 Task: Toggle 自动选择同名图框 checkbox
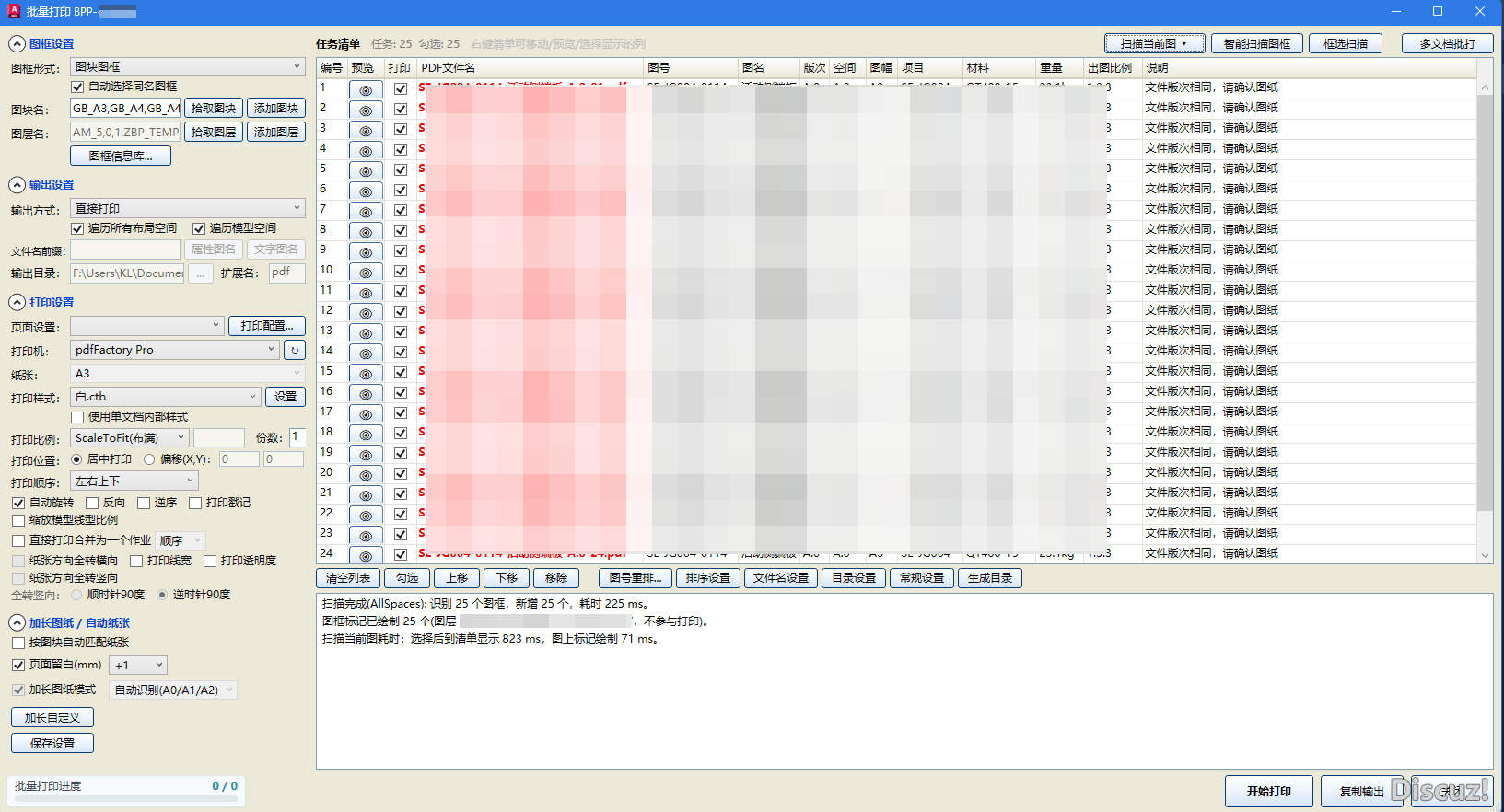77,87
